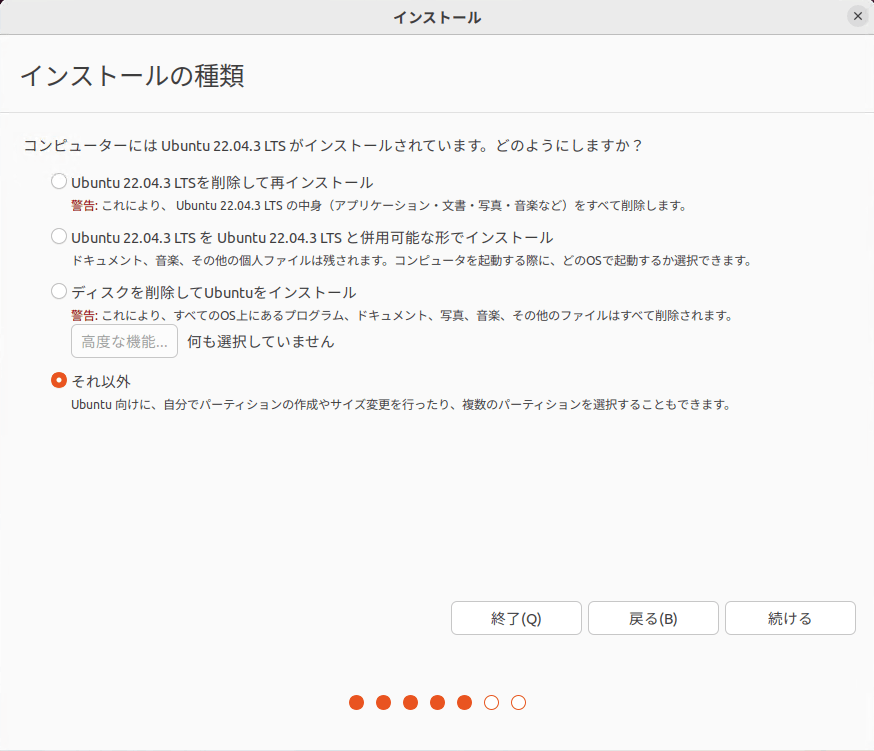Select the それ以外 radio button
Screen dimensions: 874x751
59,380
